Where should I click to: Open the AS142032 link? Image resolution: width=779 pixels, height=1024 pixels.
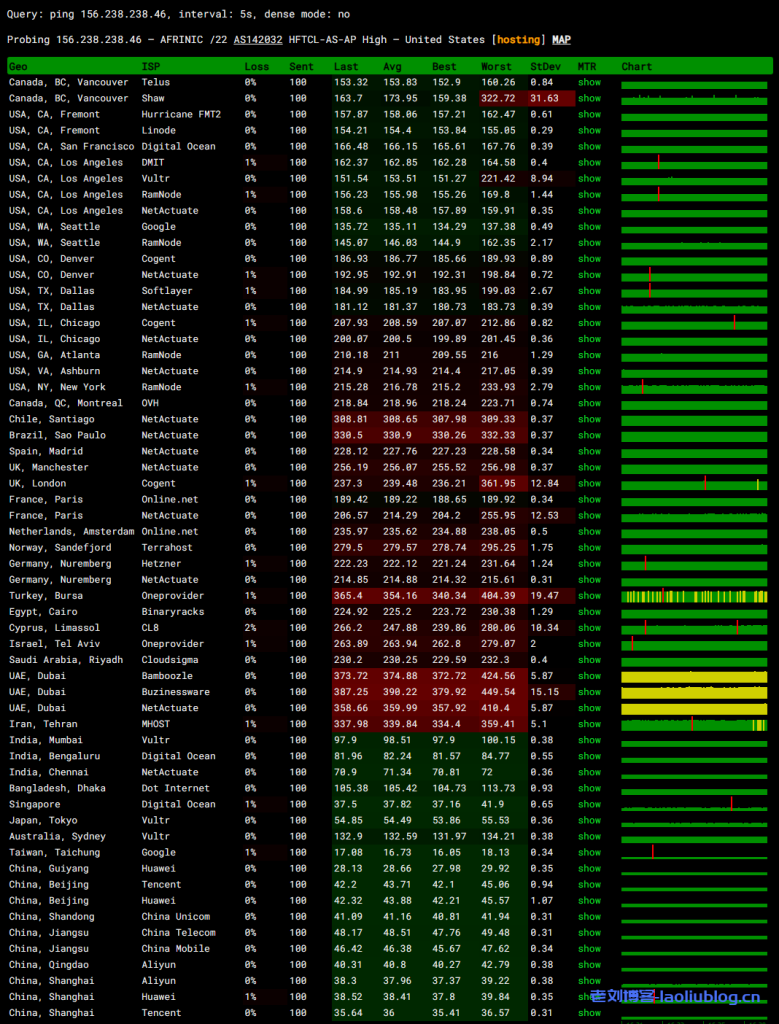click(x=257, y=40)
